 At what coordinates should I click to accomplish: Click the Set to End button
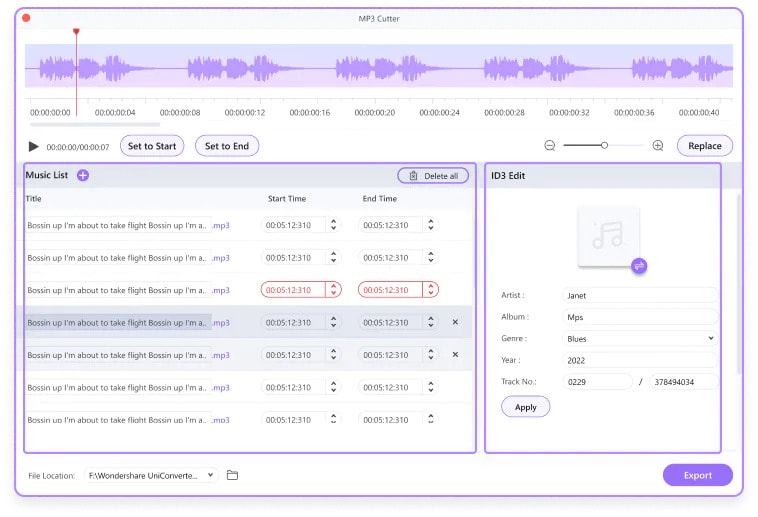point(227,146)
